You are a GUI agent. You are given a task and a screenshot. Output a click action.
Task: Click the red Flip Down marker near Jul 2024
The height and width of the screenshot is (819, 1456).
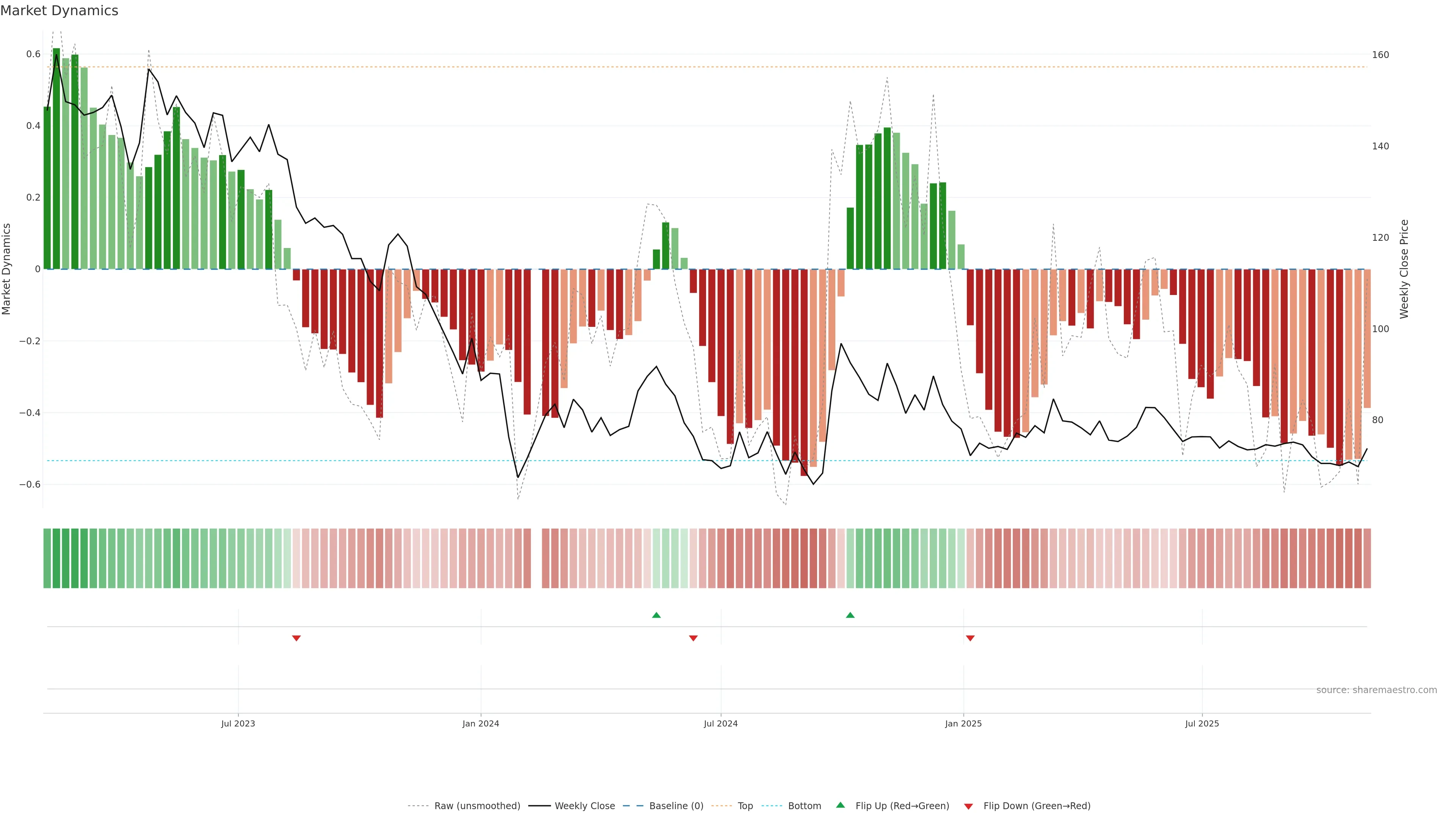[693, 638]
